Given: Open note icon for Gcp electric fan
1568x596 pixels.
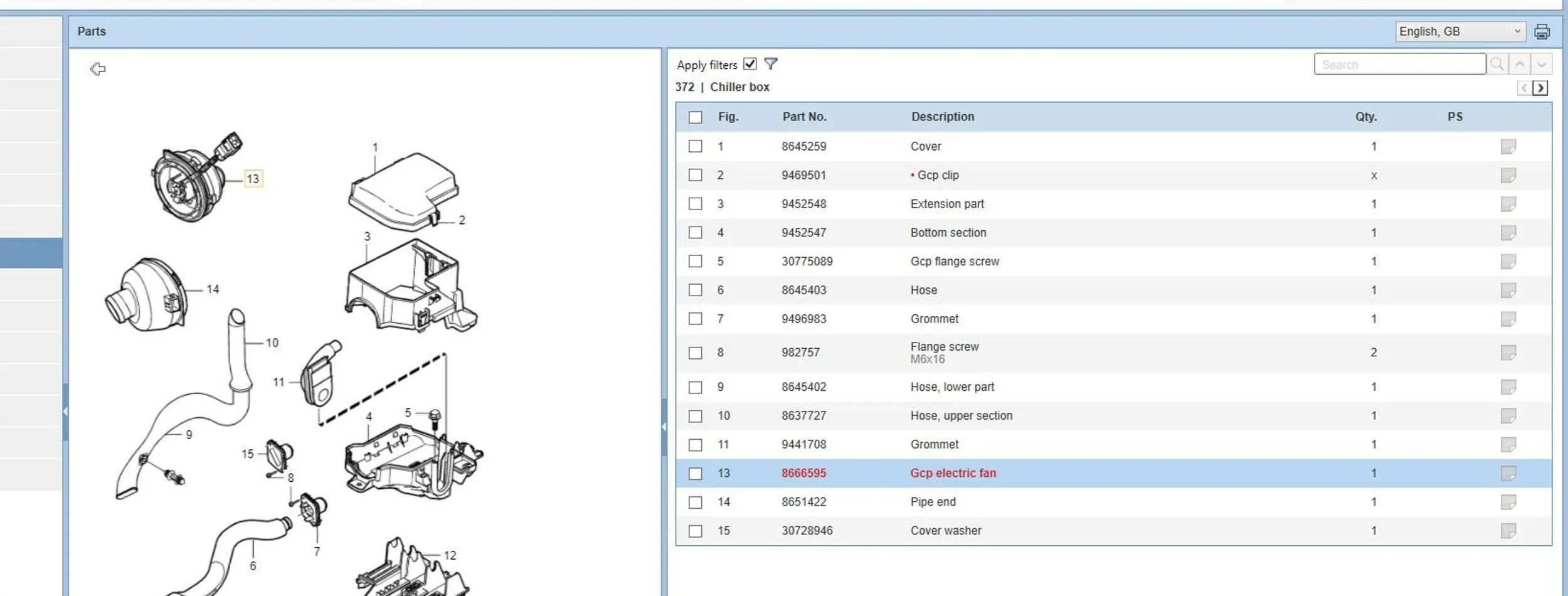Looking at the screenshot, I should point(1508,473).
